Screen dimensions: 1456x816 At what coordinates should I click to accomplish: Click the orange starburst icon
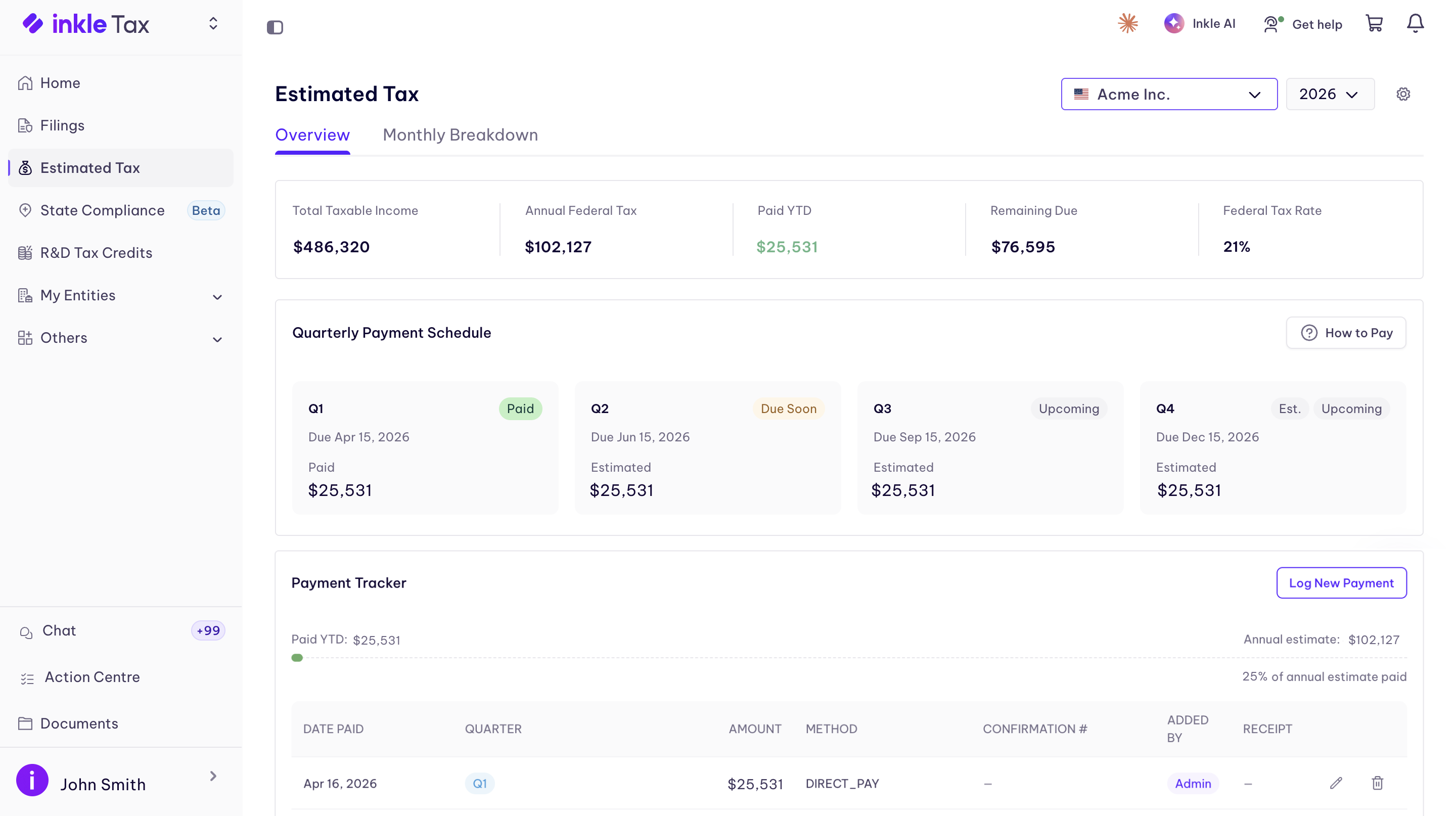pyautogui.click(x=1128, y=23)
